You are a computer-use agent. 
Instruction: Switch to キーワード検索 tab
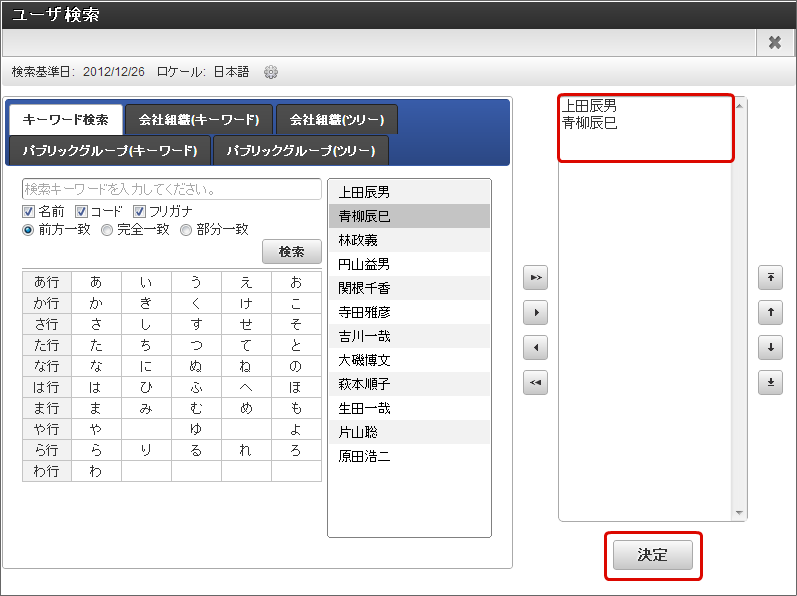pyautogui.click(x=66, y=120)
